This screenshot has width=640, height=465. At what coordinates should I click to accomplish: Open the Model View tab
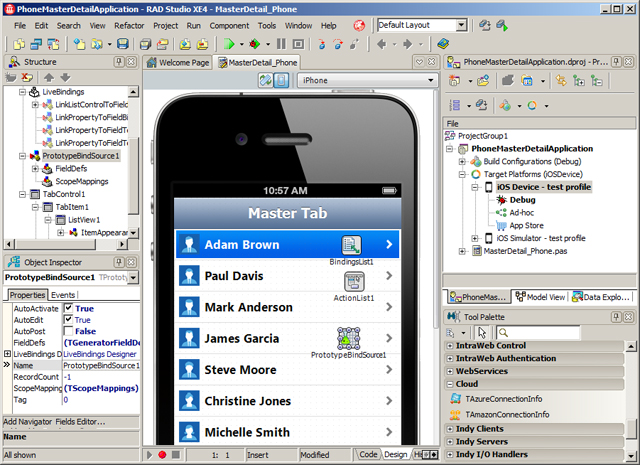(540, 297)
